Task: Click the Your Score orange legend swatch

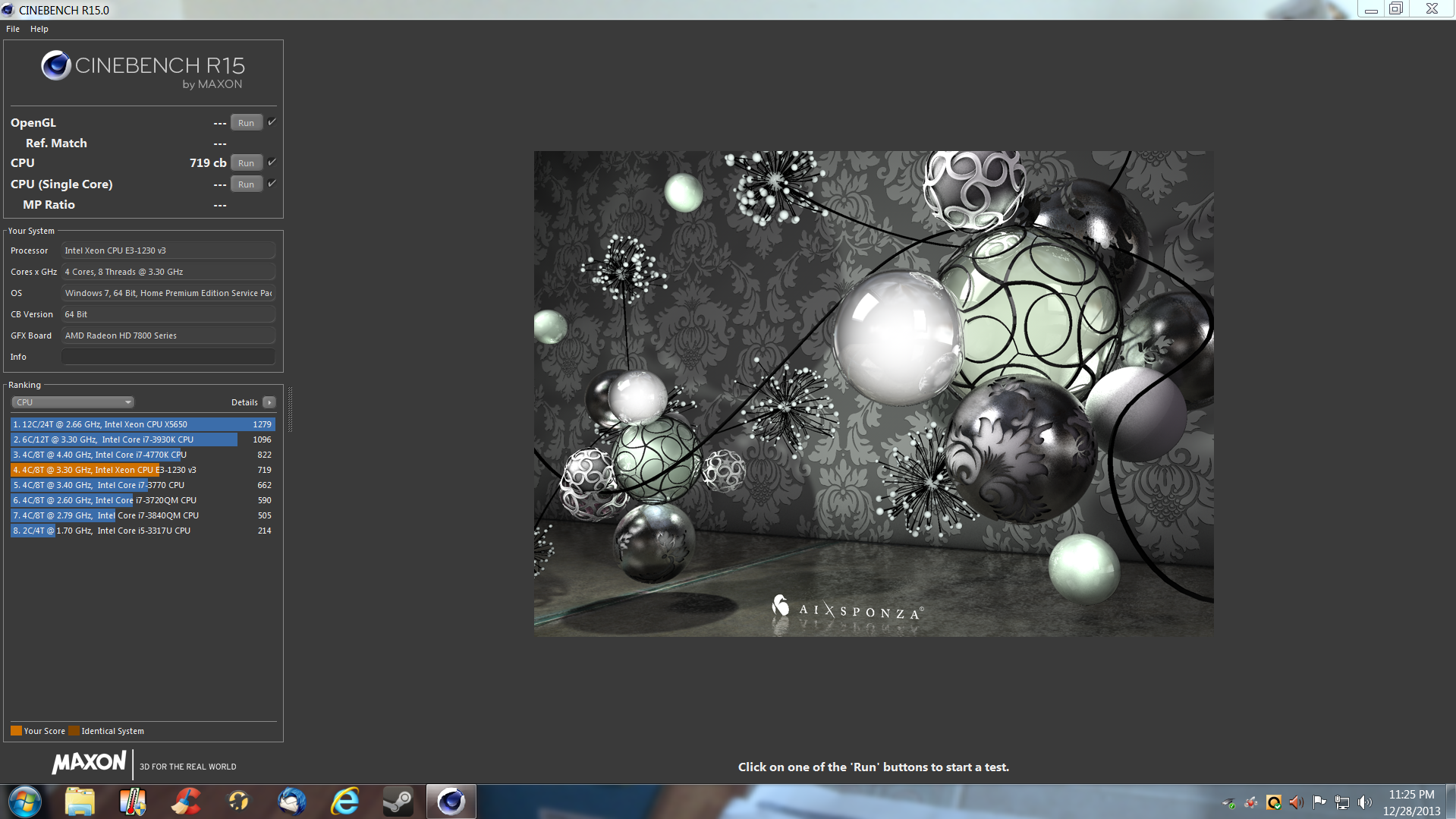Action: tap(16, 731)
